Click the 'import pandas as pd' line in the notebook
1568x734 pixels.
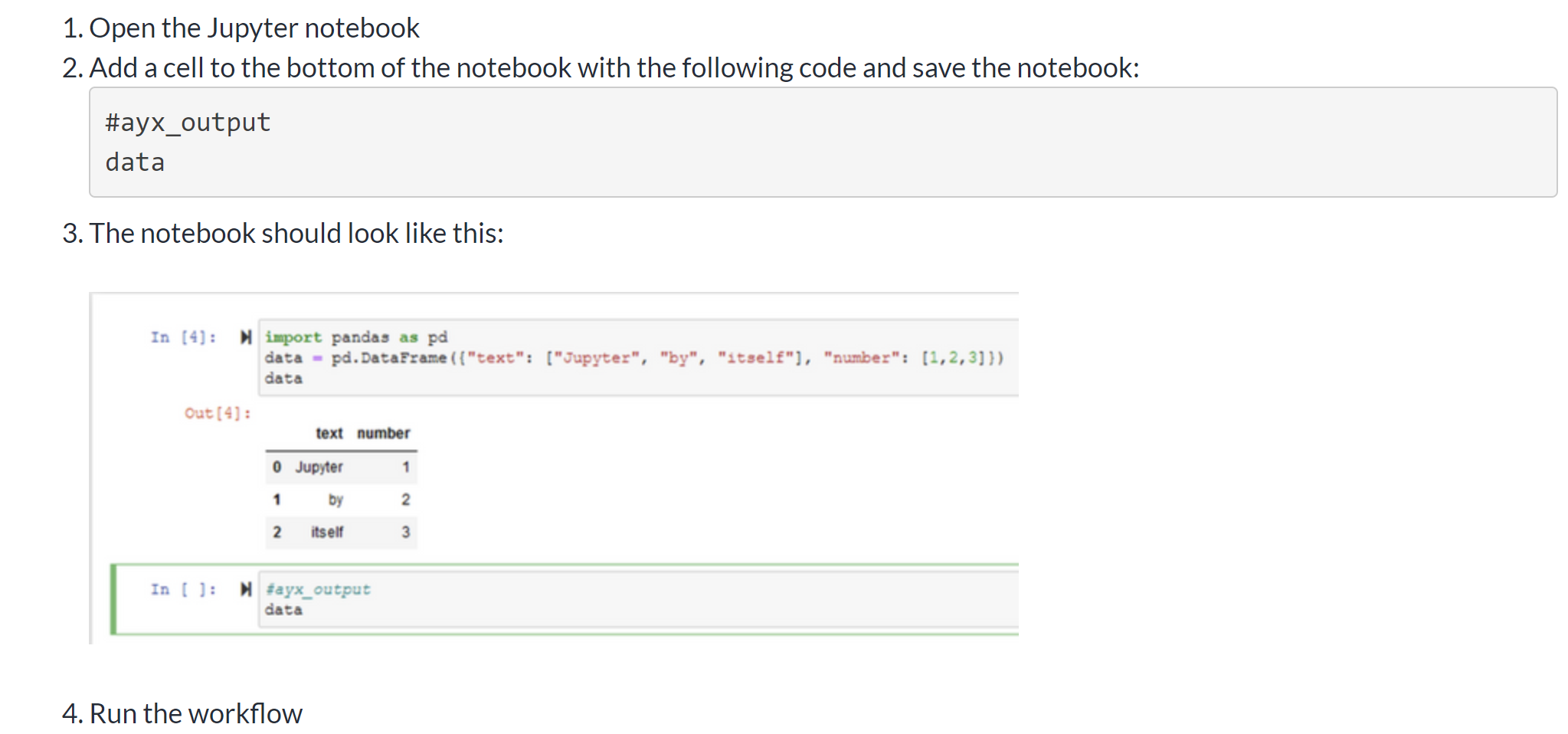tap(356, 338)
